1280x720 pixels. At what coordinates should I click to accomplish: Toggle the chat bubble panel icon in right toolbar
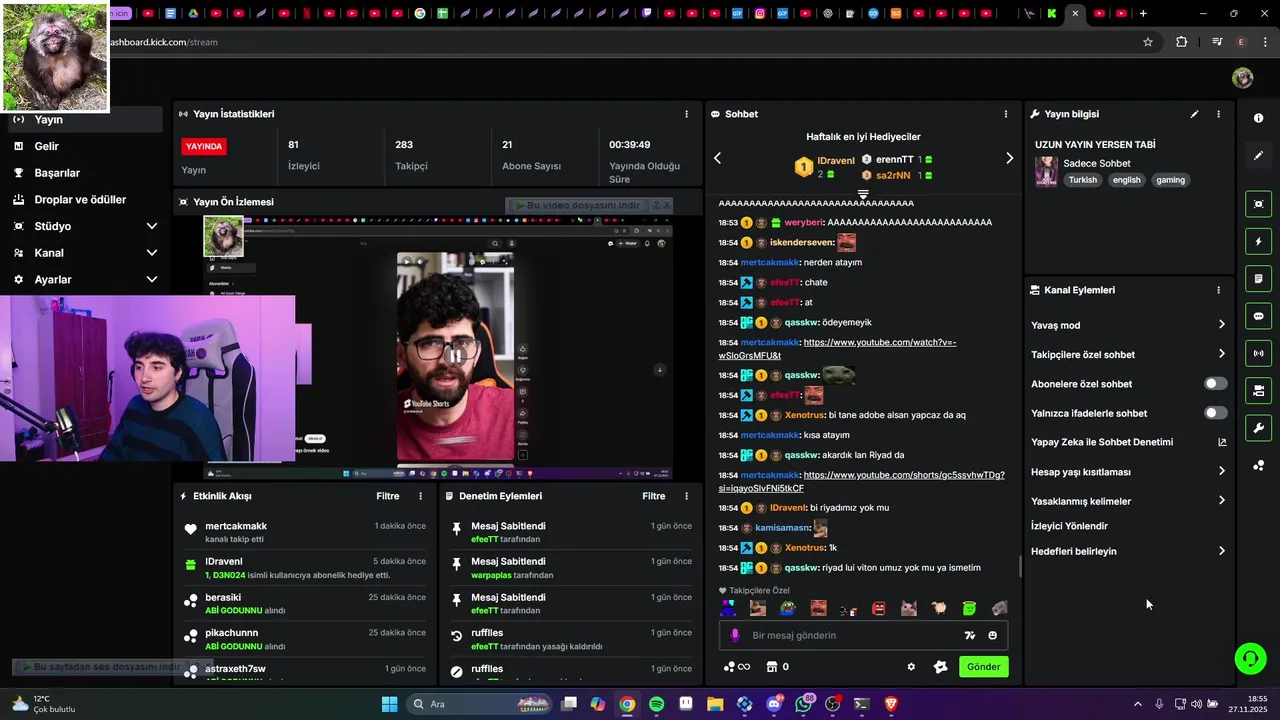click(x=1258, y=316)
